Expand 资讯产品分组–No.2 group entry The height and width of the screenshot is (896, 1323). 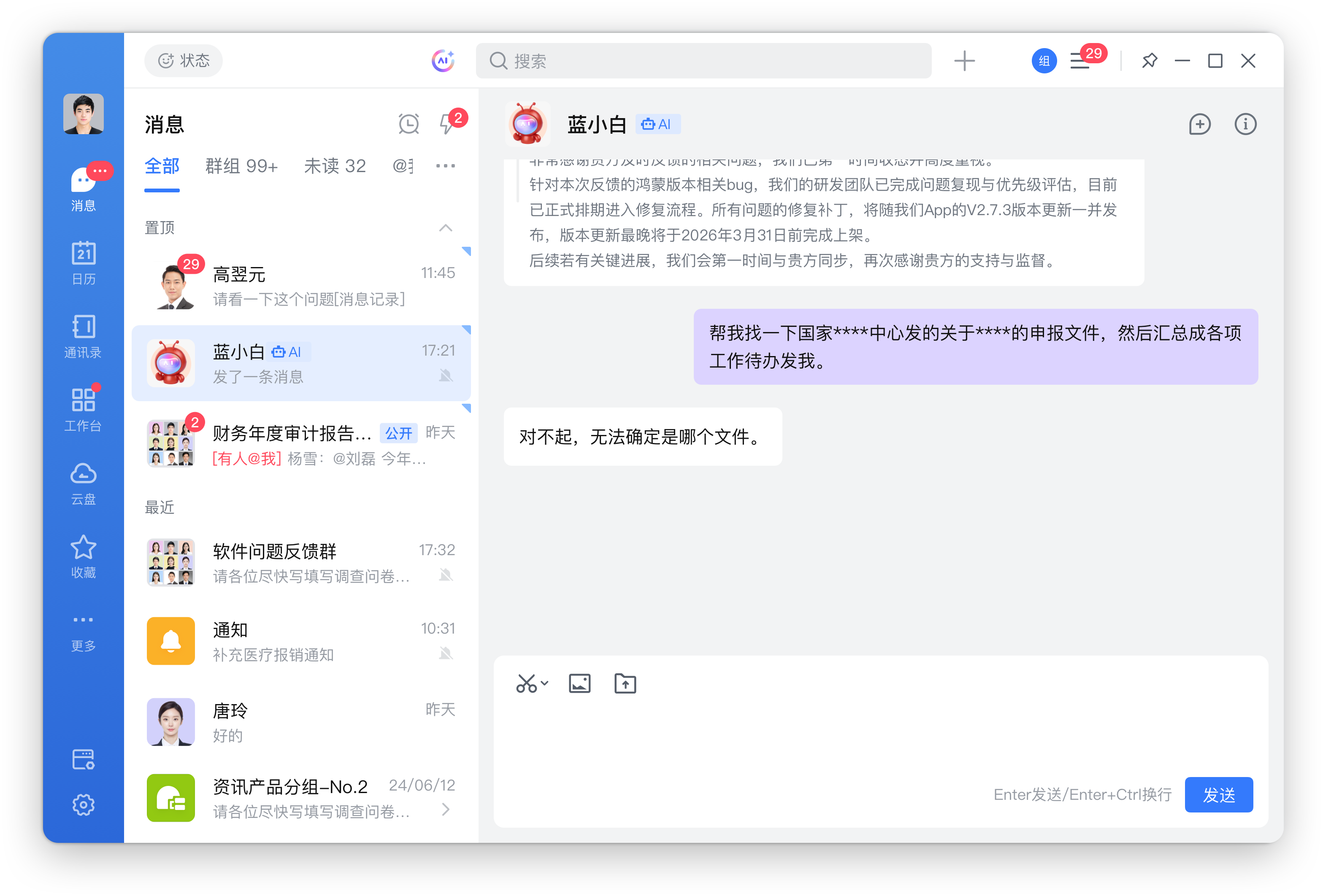[446, 810]
